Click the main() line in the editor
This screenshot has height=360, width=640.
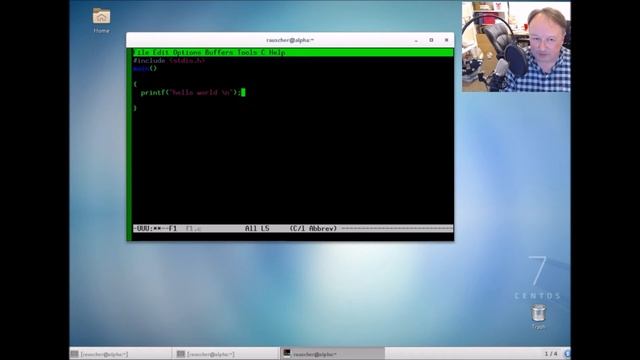coord(145,69)
